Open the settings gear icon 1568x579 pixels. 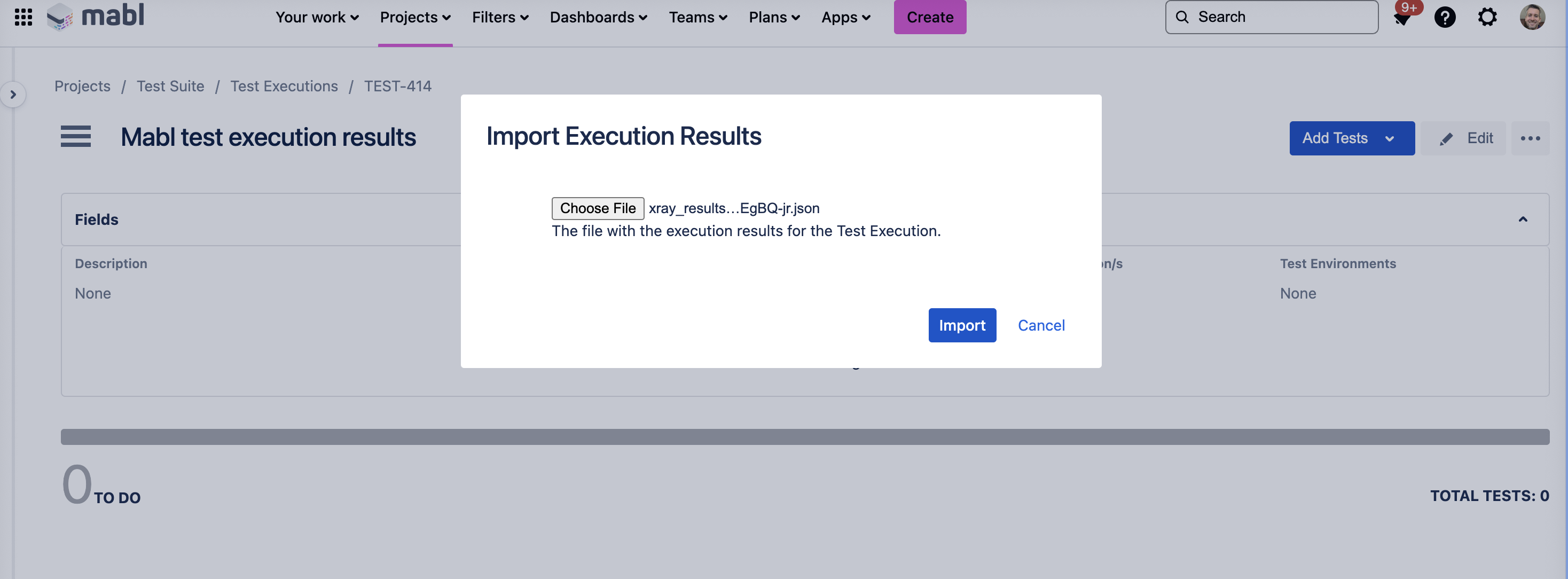1487,17
